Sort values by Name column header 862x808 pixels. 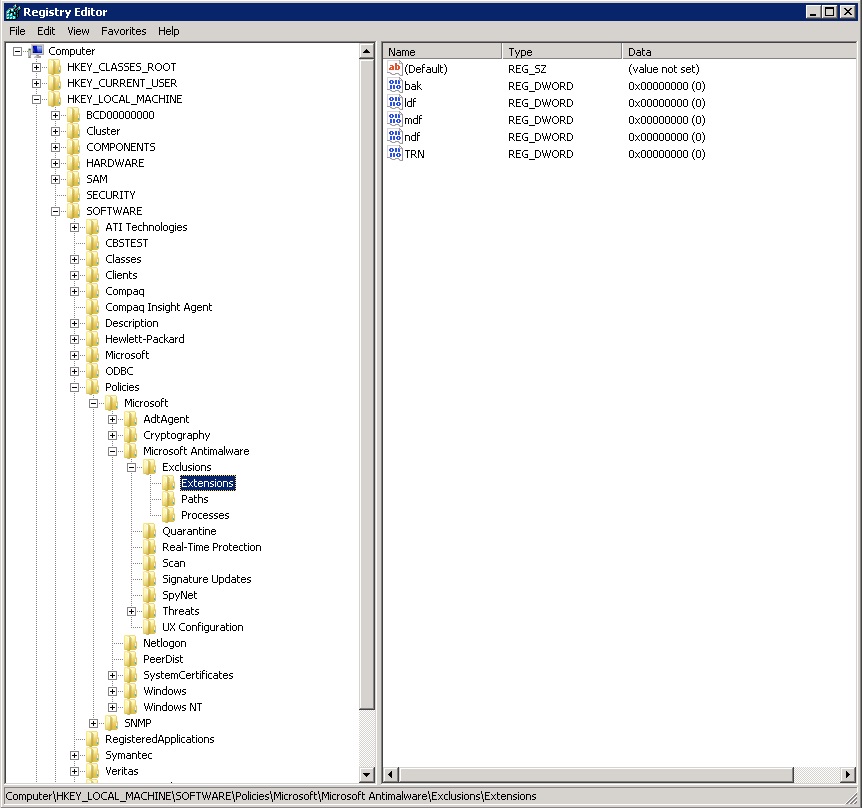(x=441, y=51)
